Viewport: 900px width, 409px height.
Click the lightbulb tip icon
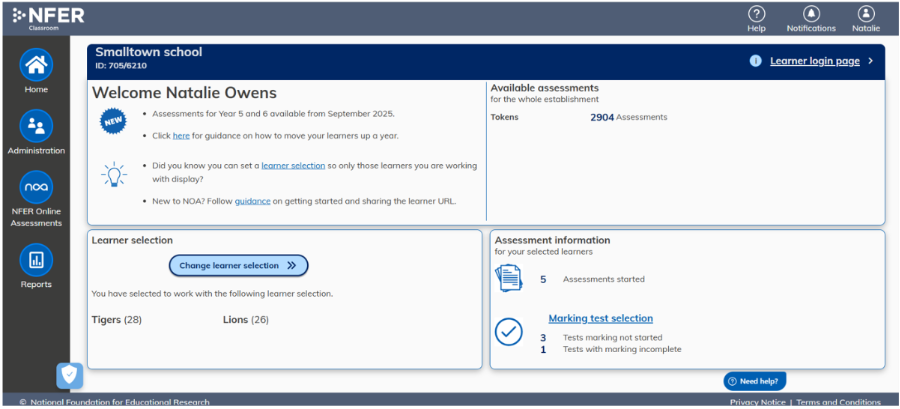tap(114, 174)
